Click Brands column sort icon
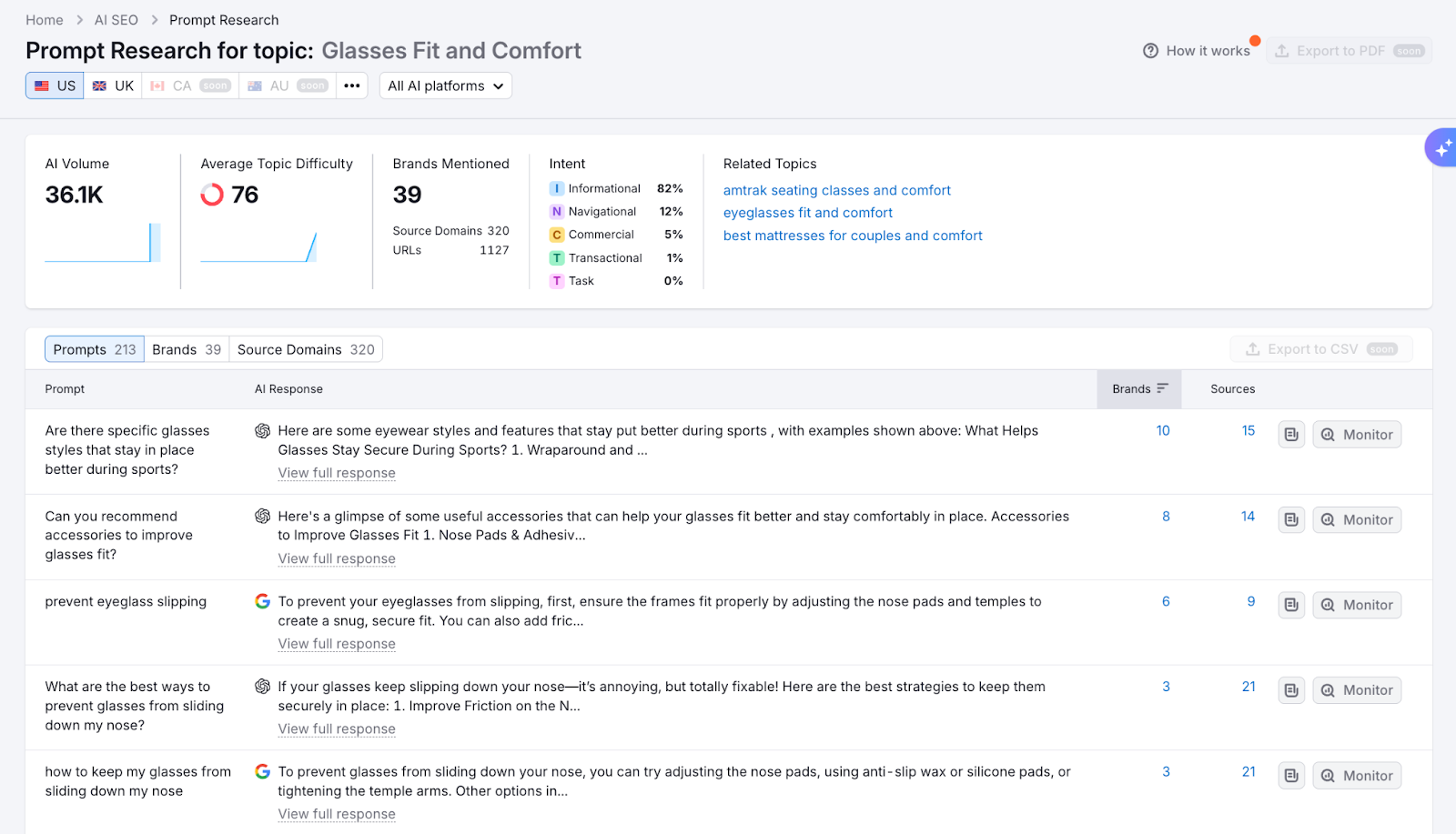This screenshot has width=1456, height=834. tap(1162, 388)
